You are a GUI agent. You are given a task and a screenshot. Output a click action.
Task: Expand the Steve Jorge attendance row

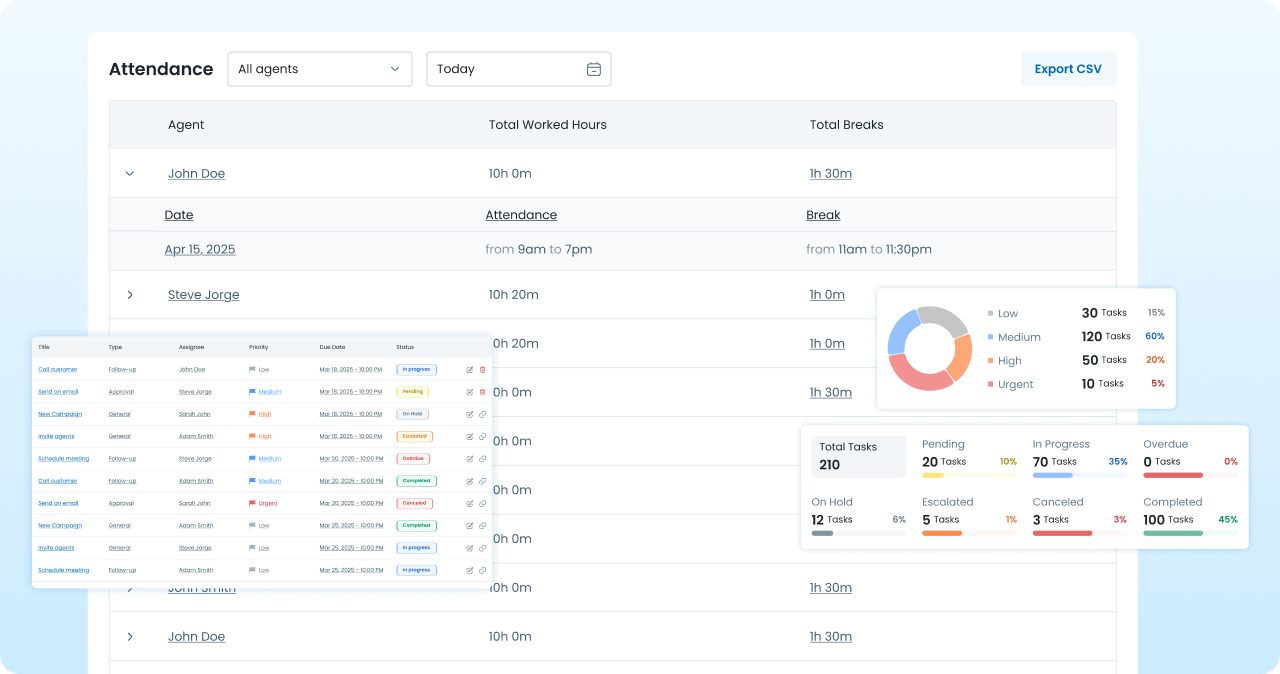[130, 295]
